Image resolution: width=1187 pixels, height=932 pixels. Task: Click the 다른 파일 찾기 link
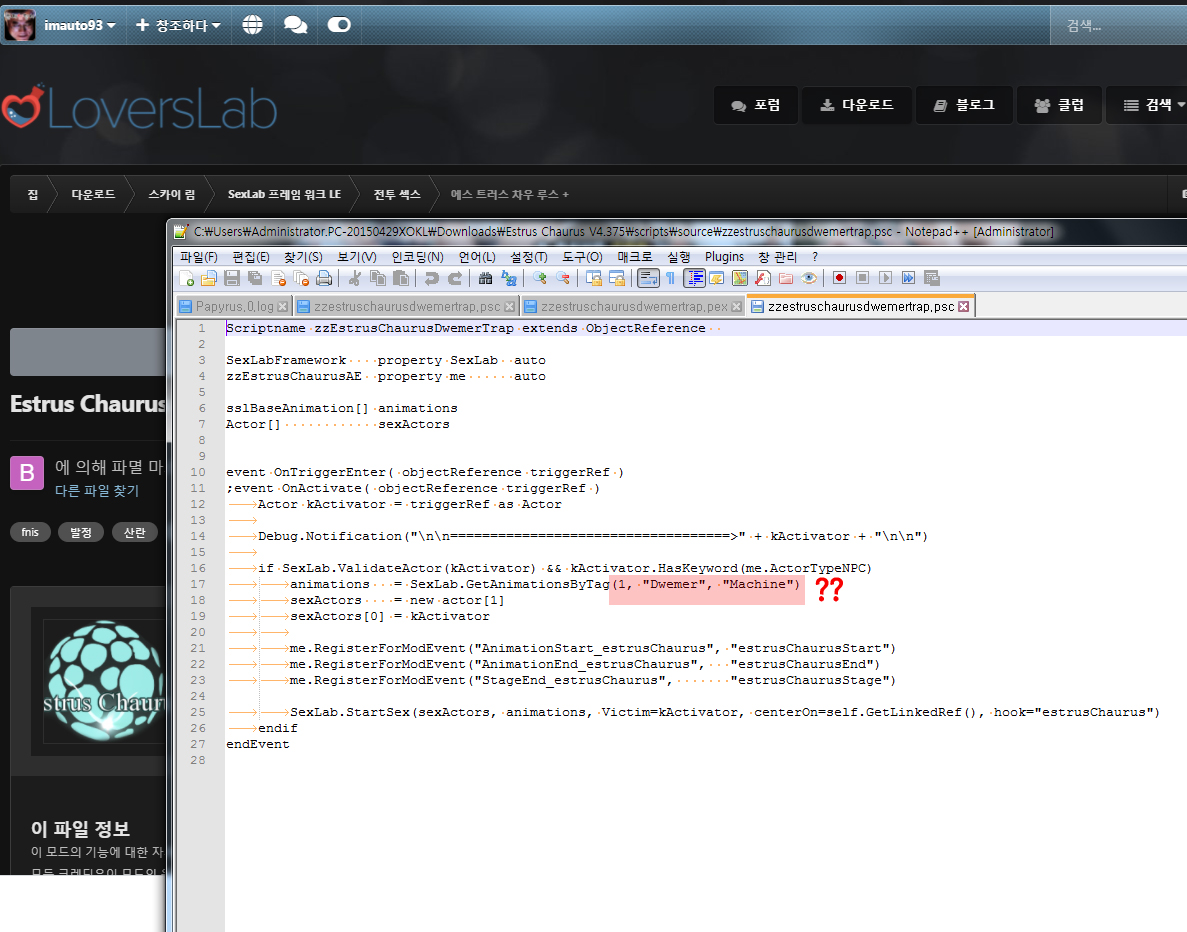[x=97, y=491]
